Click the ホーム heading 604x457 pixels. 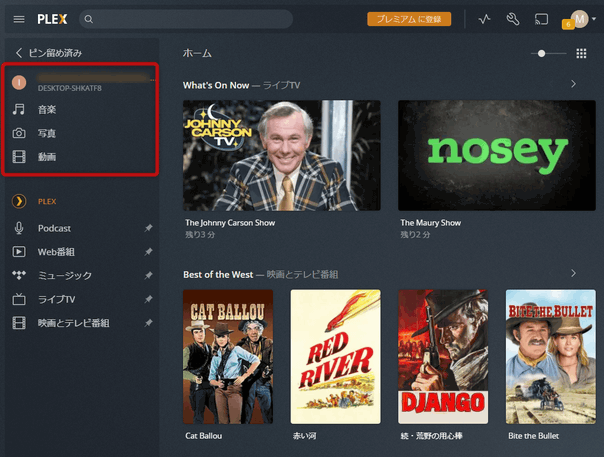click(x=197, y=53)
